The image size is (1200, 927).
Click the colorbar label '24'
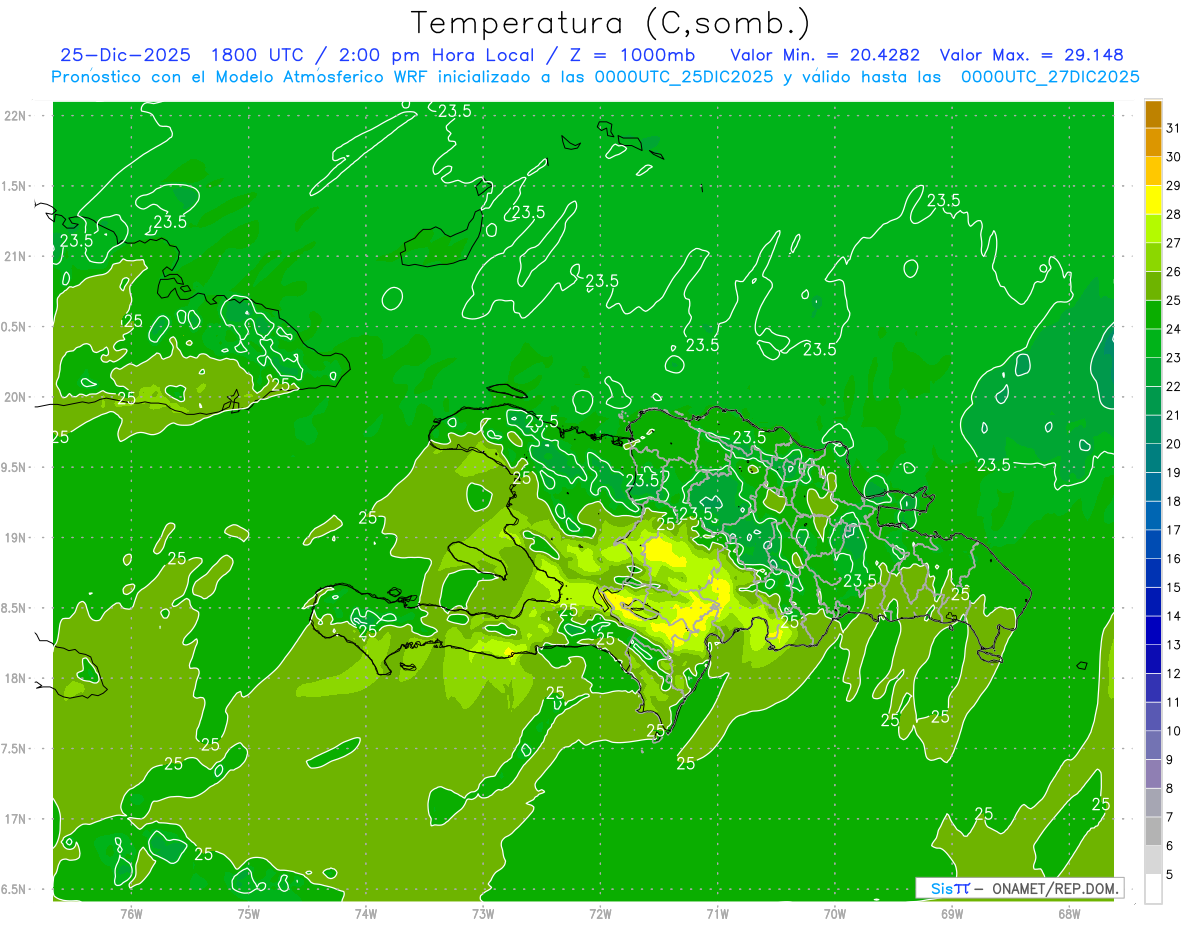pos(1174,329)
